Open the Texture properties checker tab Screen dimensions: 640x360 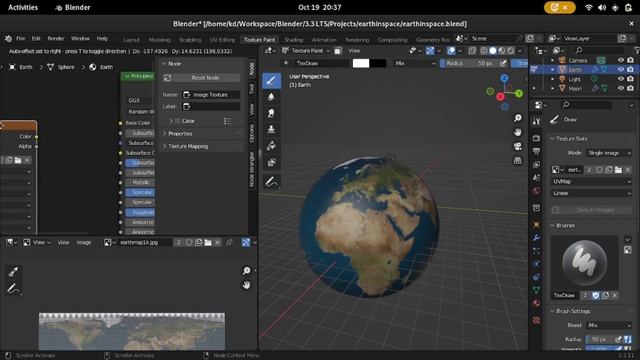pyautogui.click(x=536, y=320)
